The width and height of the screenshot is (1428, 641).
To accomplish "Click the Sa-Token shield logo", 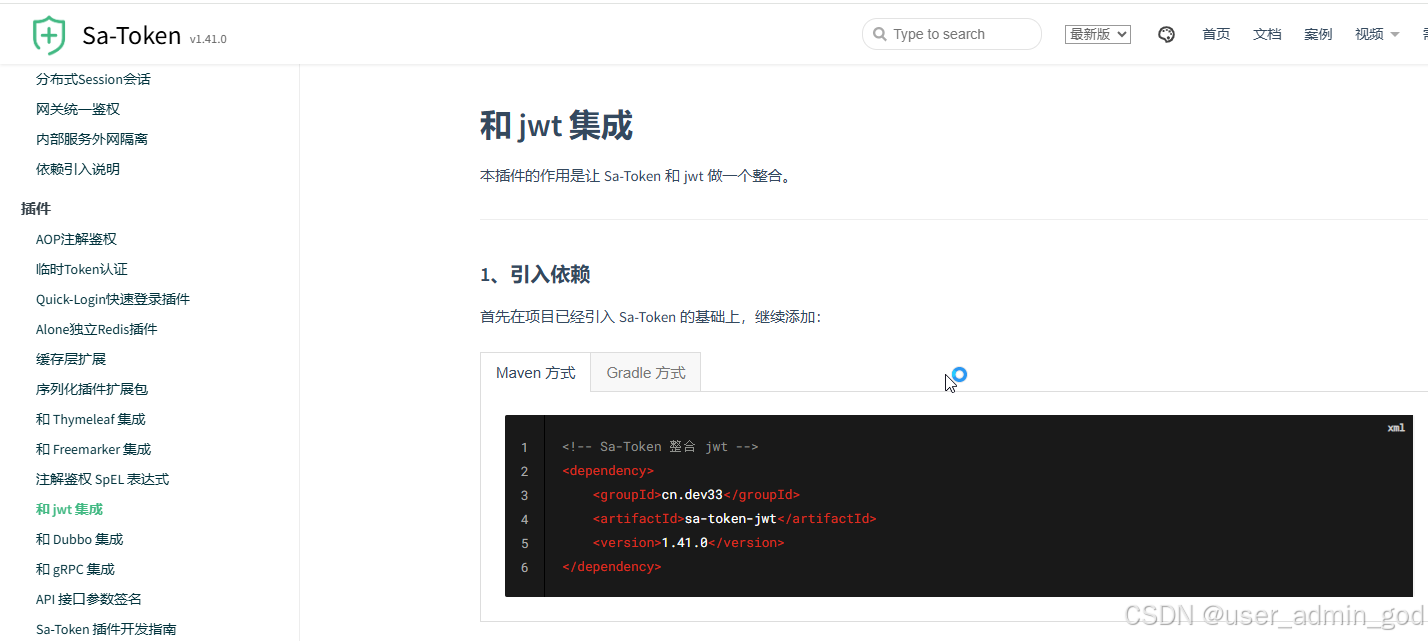I will 49,35.
